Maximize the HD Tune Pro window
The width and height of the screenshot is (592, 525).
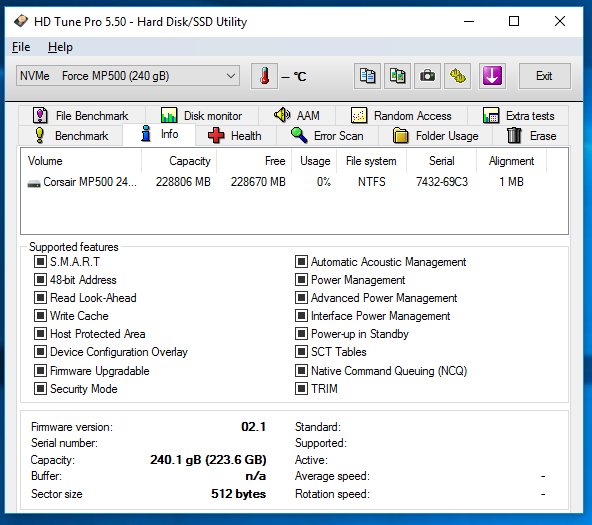pyautogui.click(x=514, y=21)
